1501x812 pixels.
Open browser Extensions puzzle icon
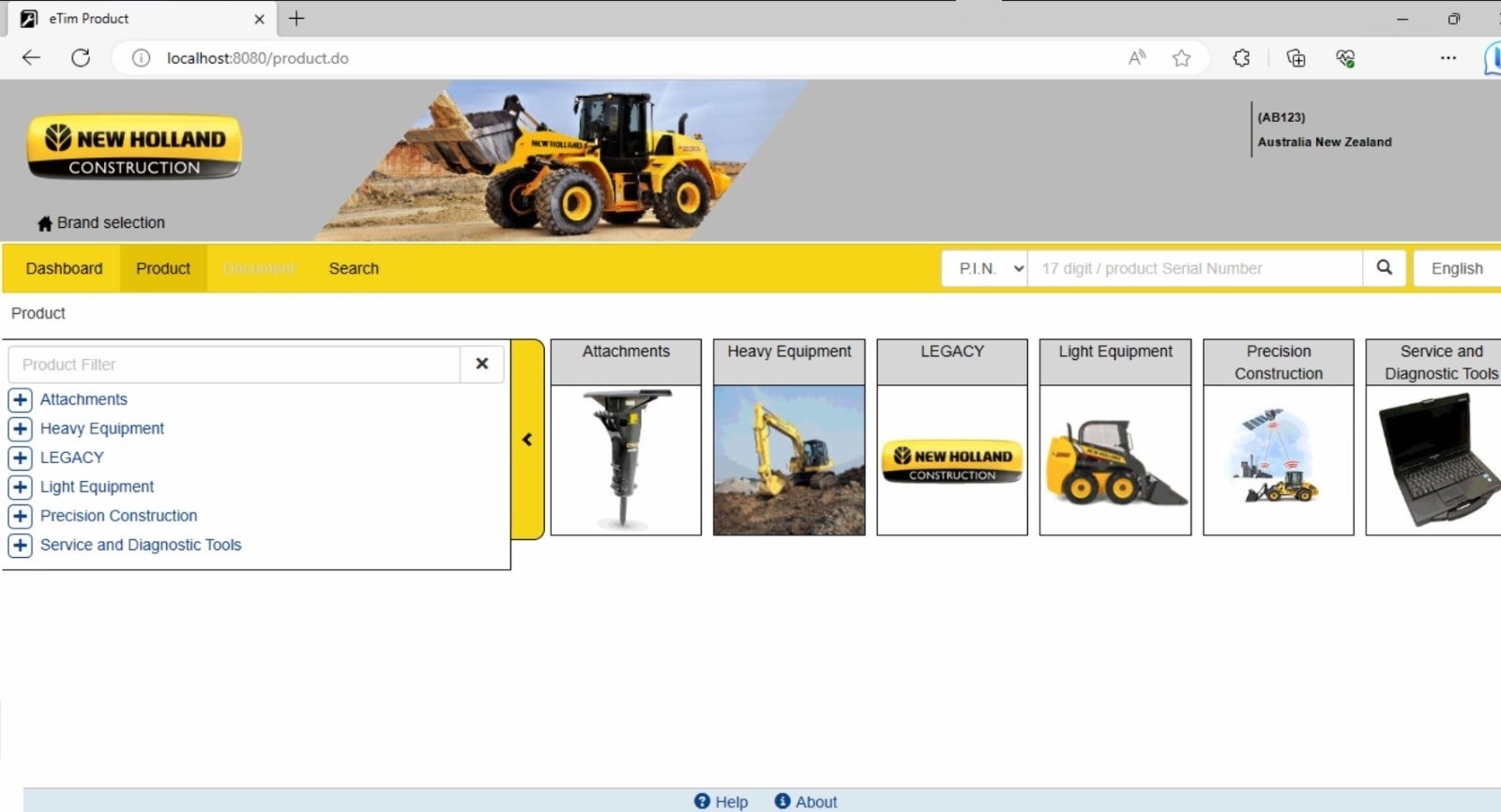click(x=1241, y=58)
